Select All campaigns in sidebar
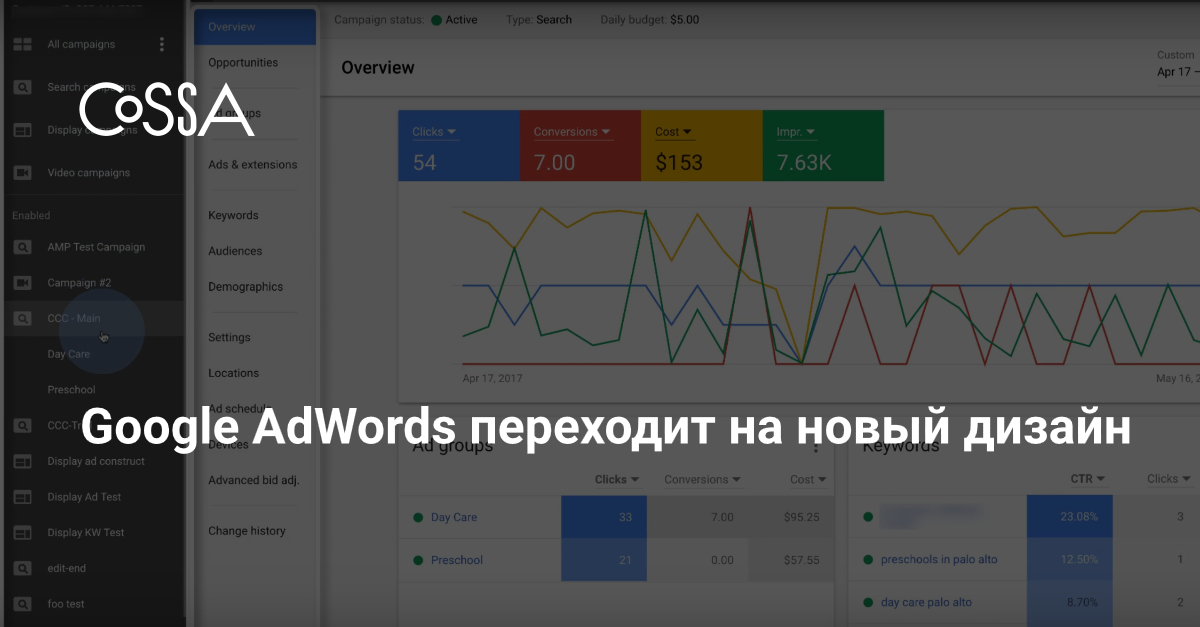Screen dimensions: 1200x627 (x=81, y=44)
